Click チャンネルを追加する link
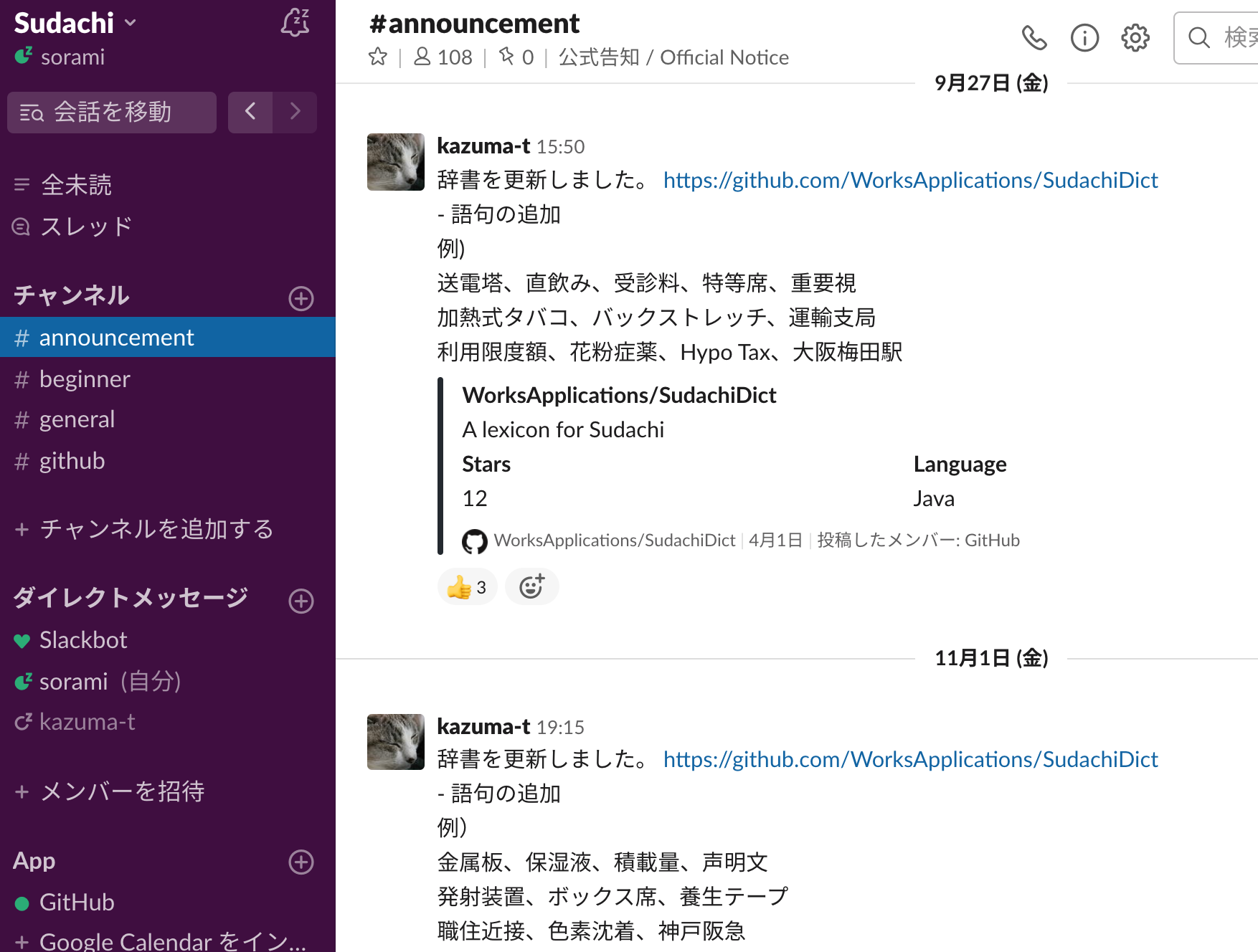Screen dimensions: 1258x952 (144, 529)
